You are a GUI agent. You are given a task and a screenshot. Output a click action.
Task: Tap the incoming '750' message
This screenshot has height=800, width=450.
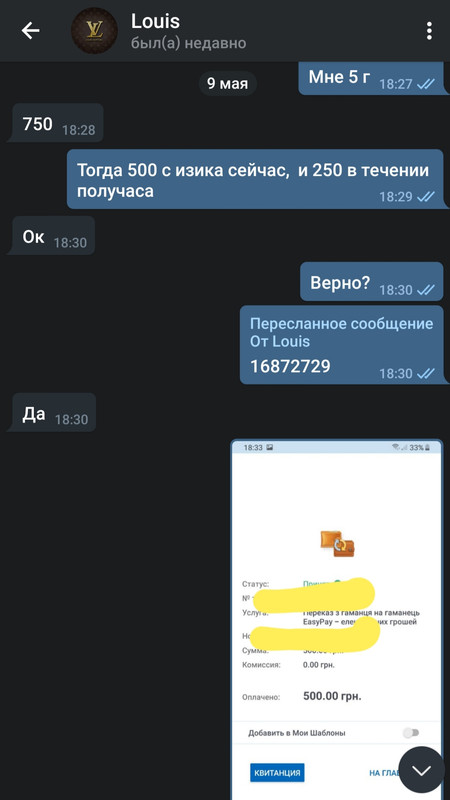tap(55, 123)
